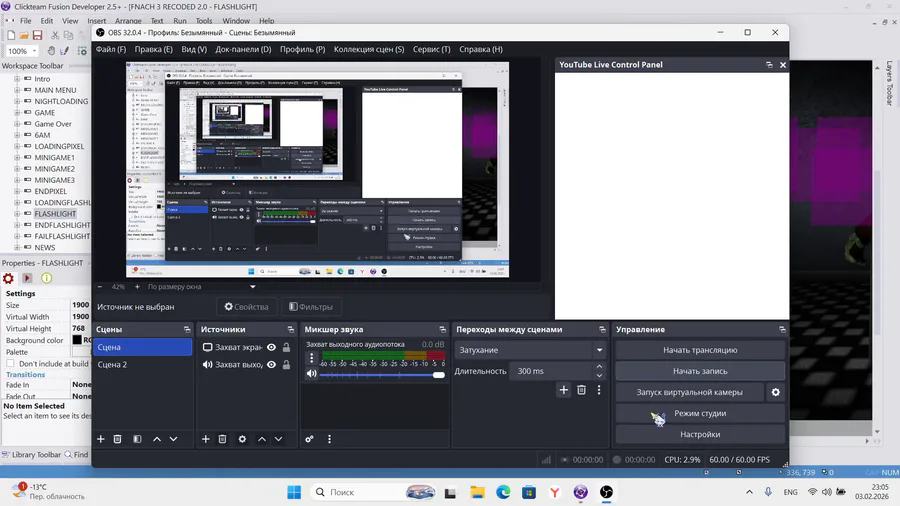Move source up arrow in Sources panel
Screen dimensions: 900x506
262,439
